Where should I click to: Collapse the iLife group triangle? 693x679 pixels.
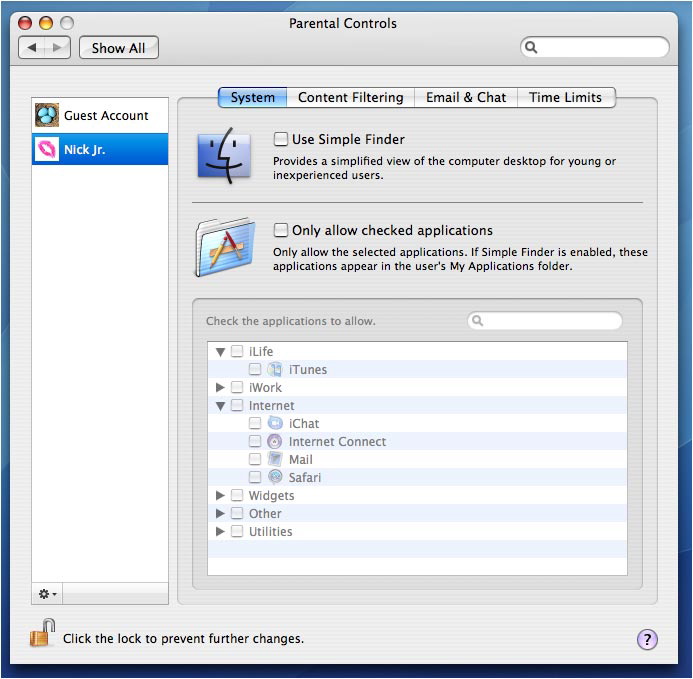(x=221, y=352)
